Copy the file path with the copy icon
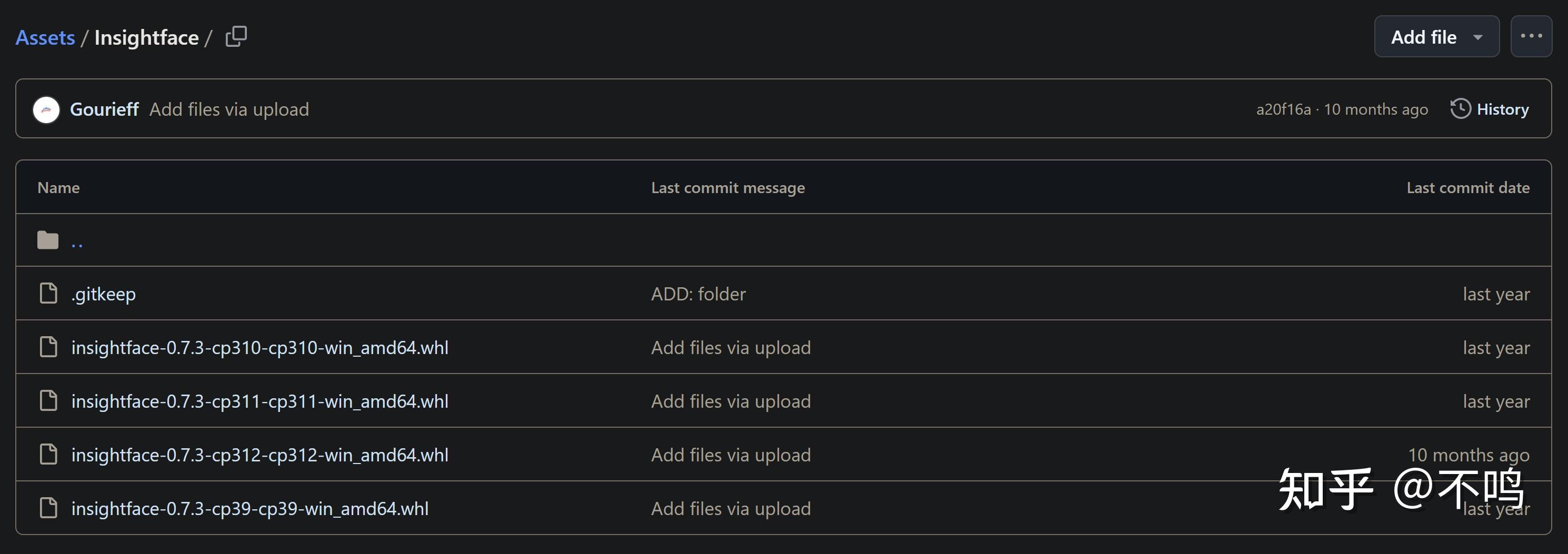 click(x=236, y=36)
